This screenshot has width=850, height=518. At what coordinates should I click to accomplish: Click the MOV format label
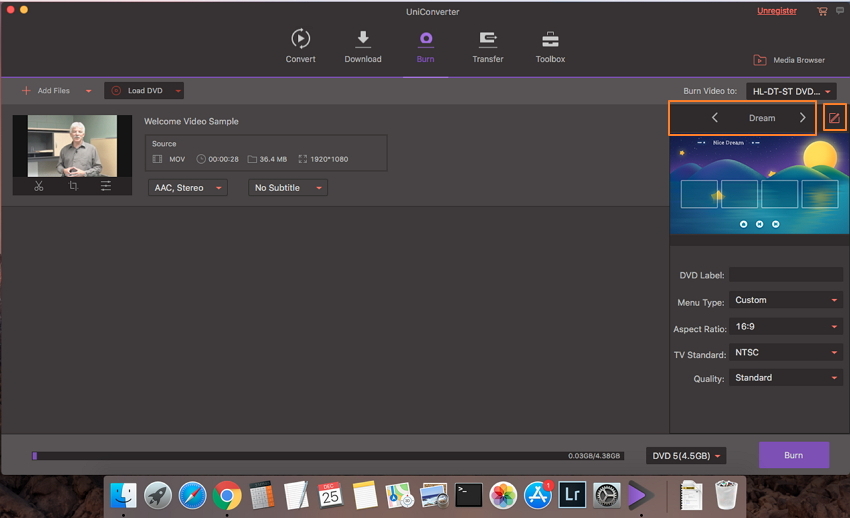tap(177, 159)
